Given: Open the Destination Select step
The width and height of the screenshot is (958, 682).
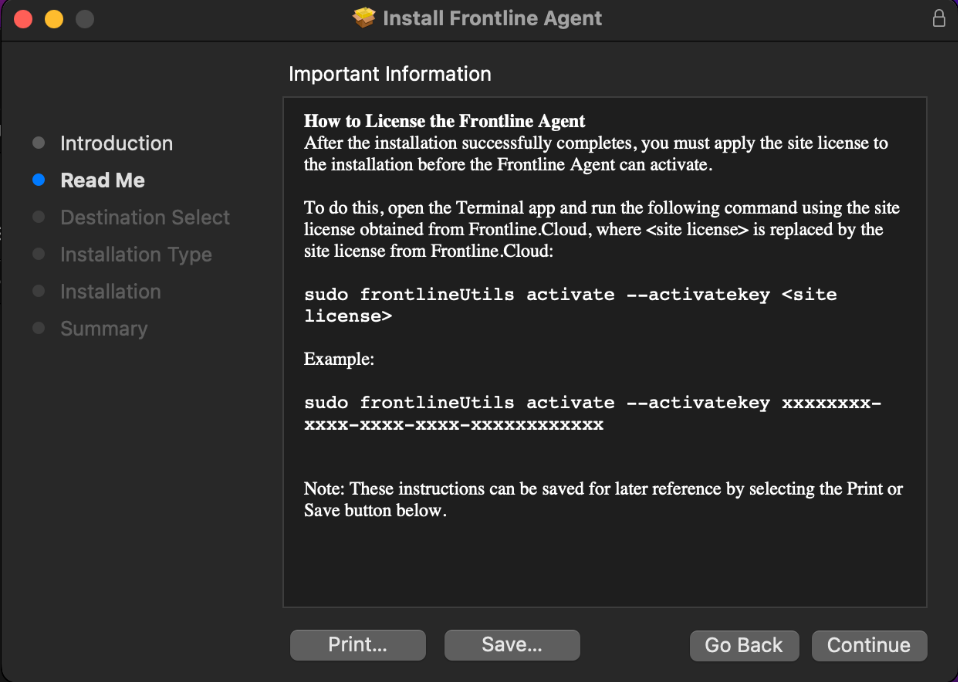Looking at the screenshot, I should (x=144, y=217).
